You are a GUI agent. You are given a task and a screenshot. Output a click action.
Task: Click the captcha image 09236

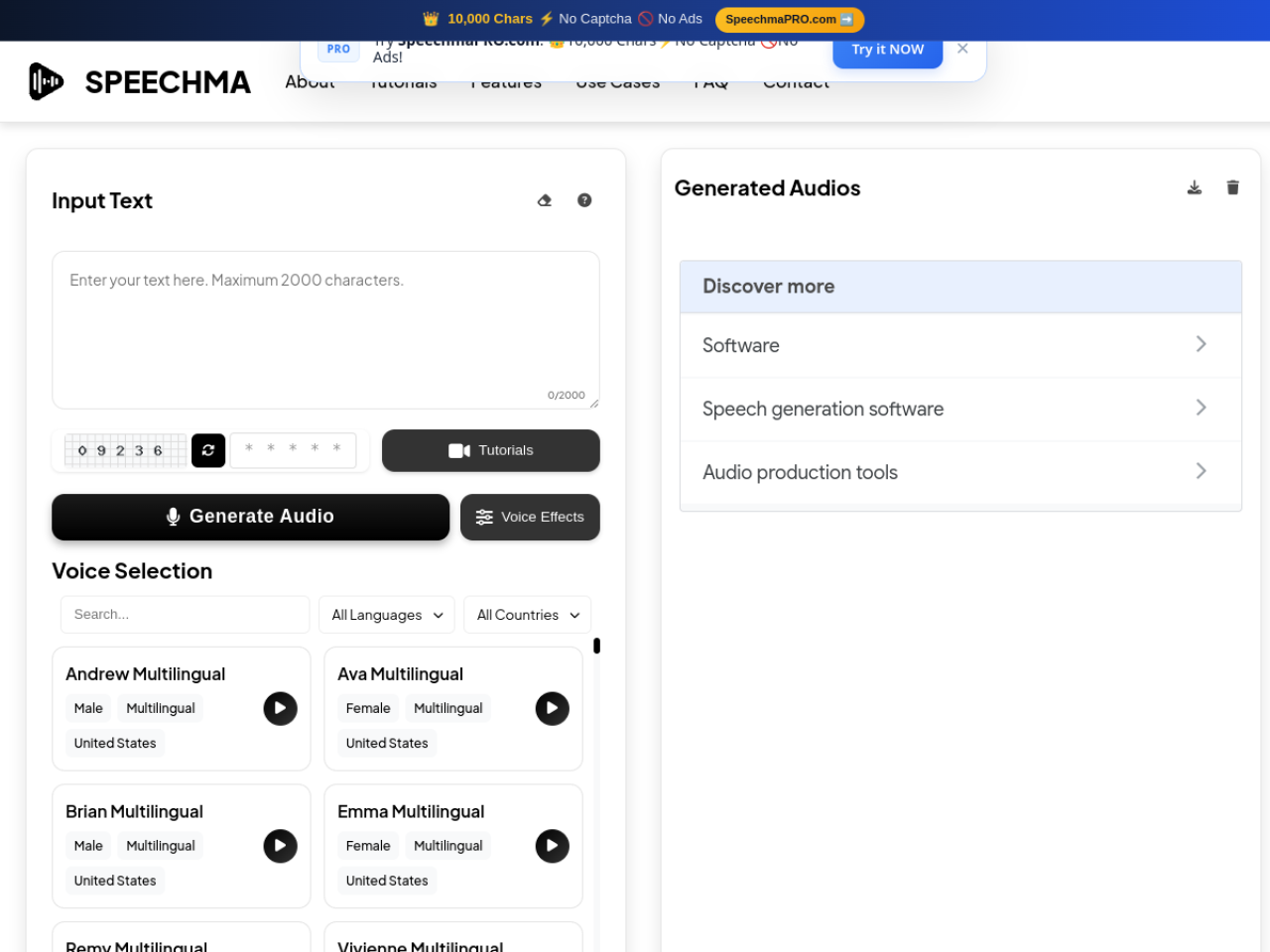click(125, 450)
